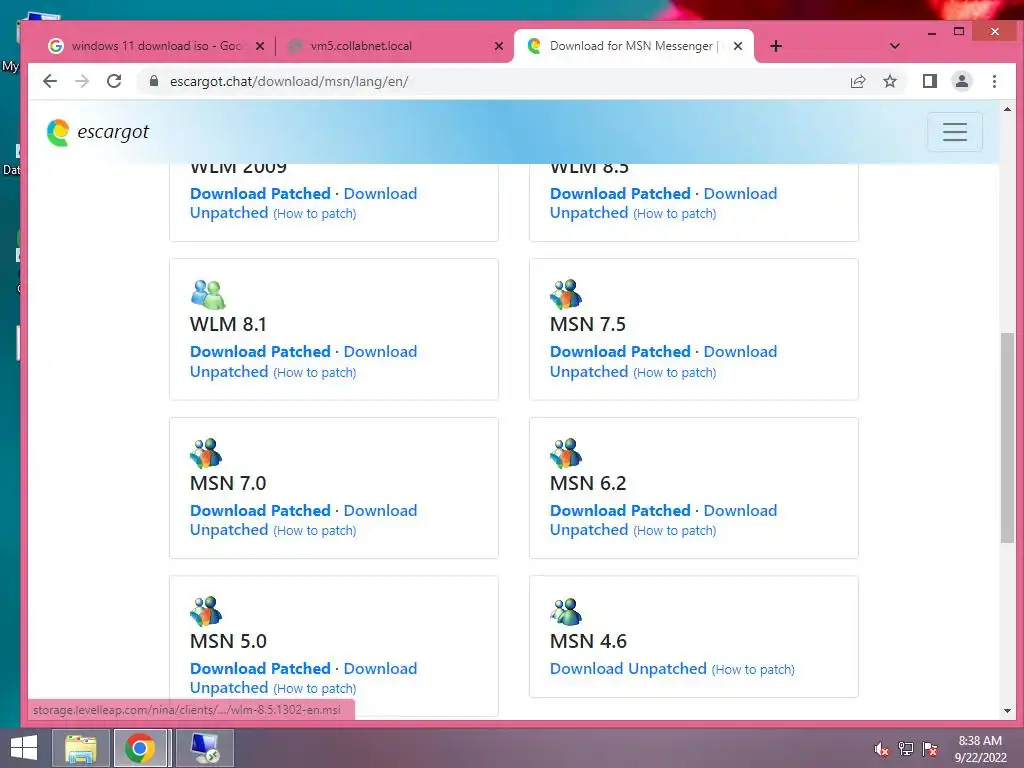
Task: Download Unpatched WLM 8.5 link
Action: [x=740, y=193]
